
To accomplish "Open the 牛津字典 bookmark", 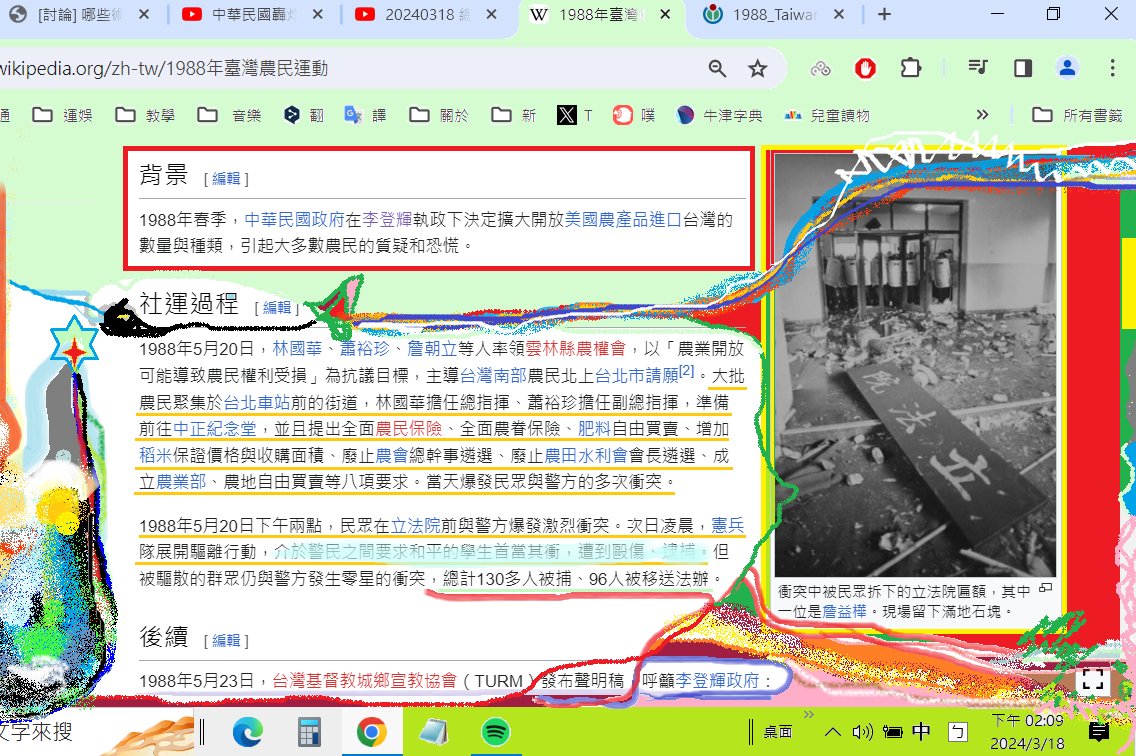I will tap(719, 115).
